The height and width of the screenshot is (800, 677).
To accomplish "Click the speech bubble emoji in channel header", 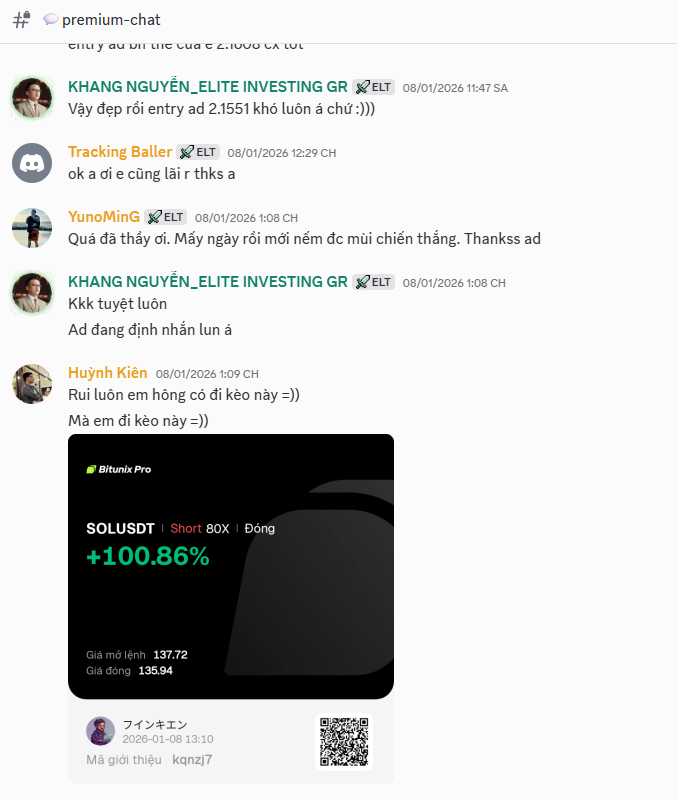I will (51, 19).
